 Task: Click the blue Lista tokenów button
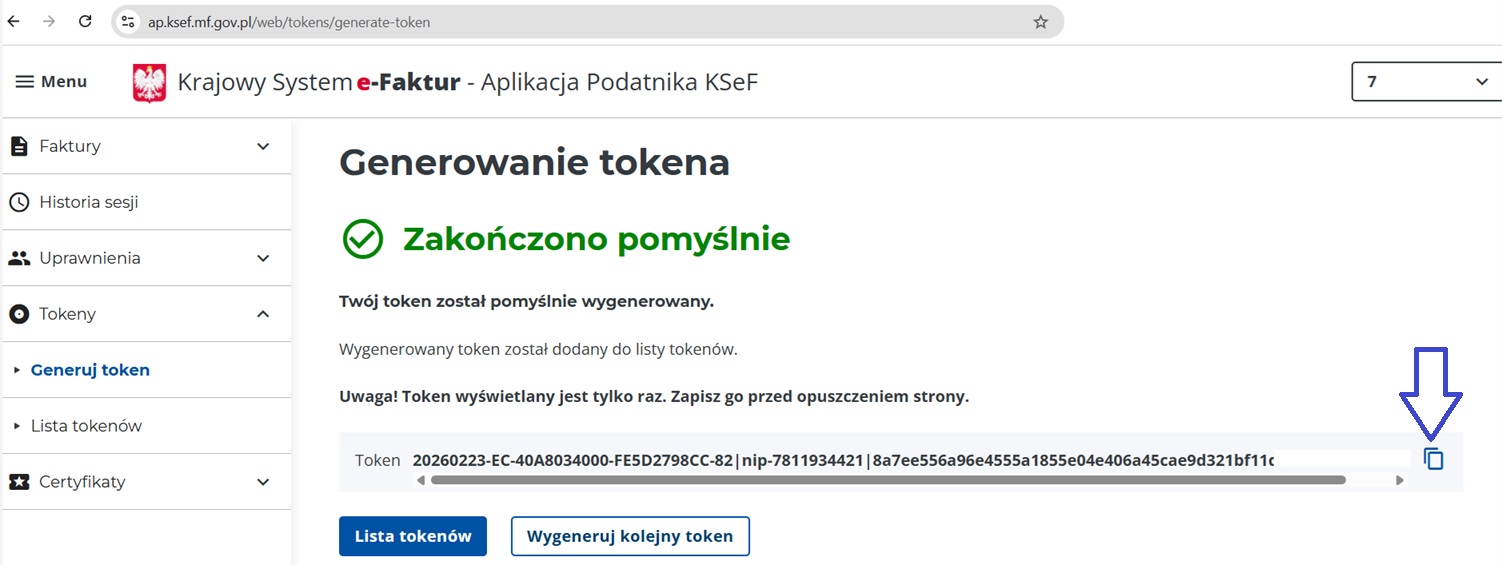click(x=412, y=536)
